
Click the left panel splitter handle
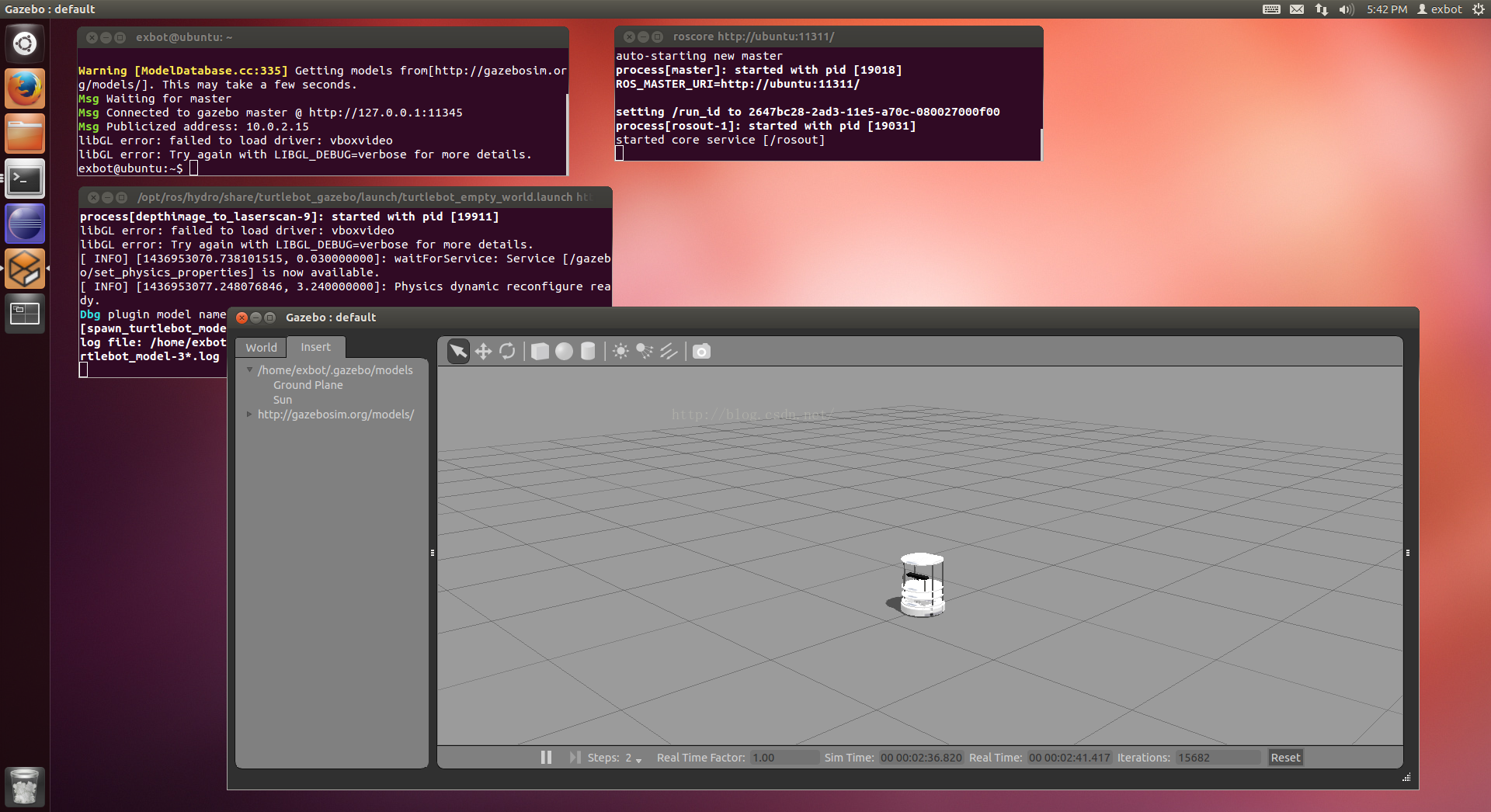click(433, 553)
